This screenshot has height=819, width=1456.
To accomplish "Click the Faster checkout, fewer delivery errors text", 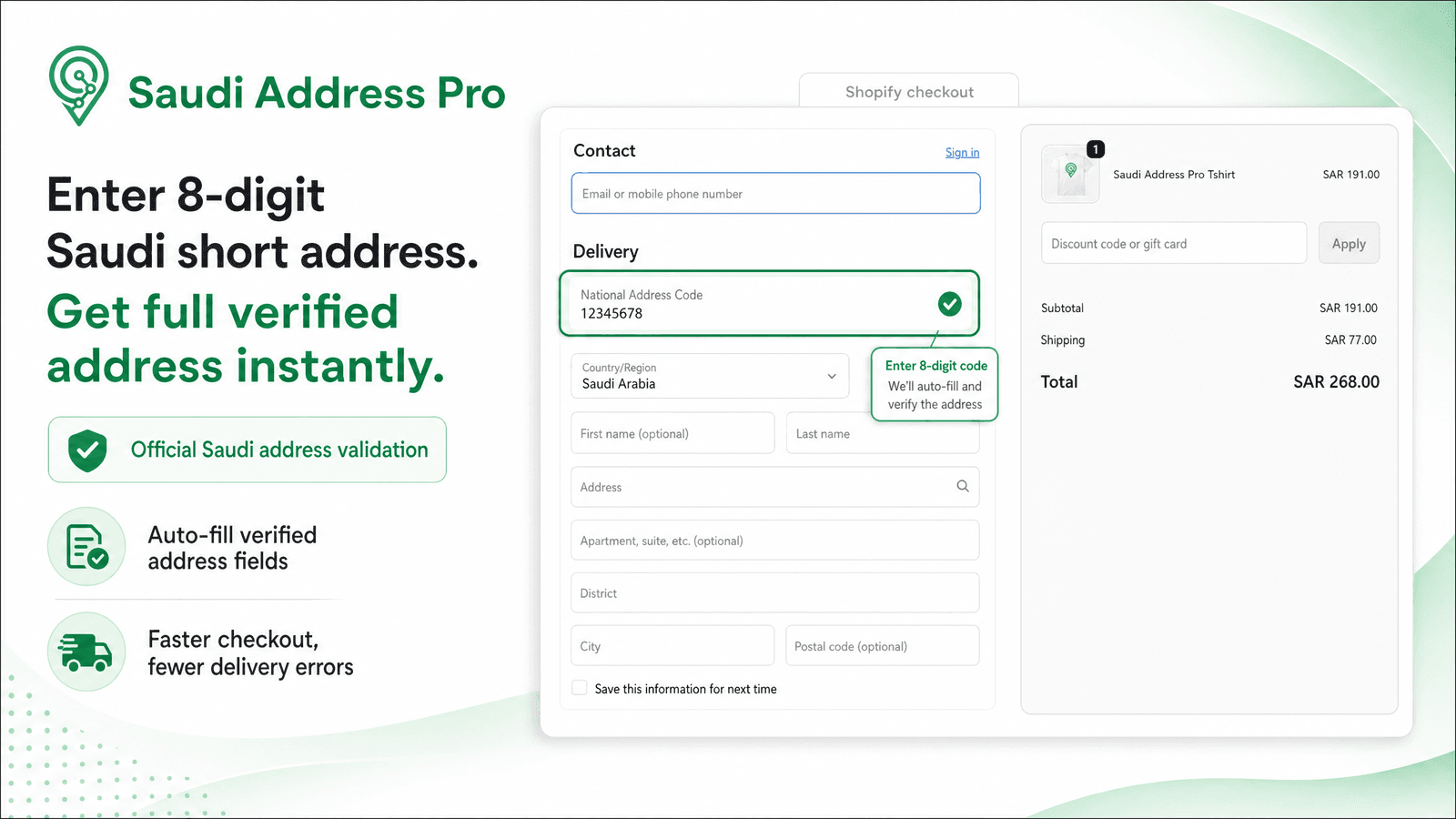I will 250,653.
